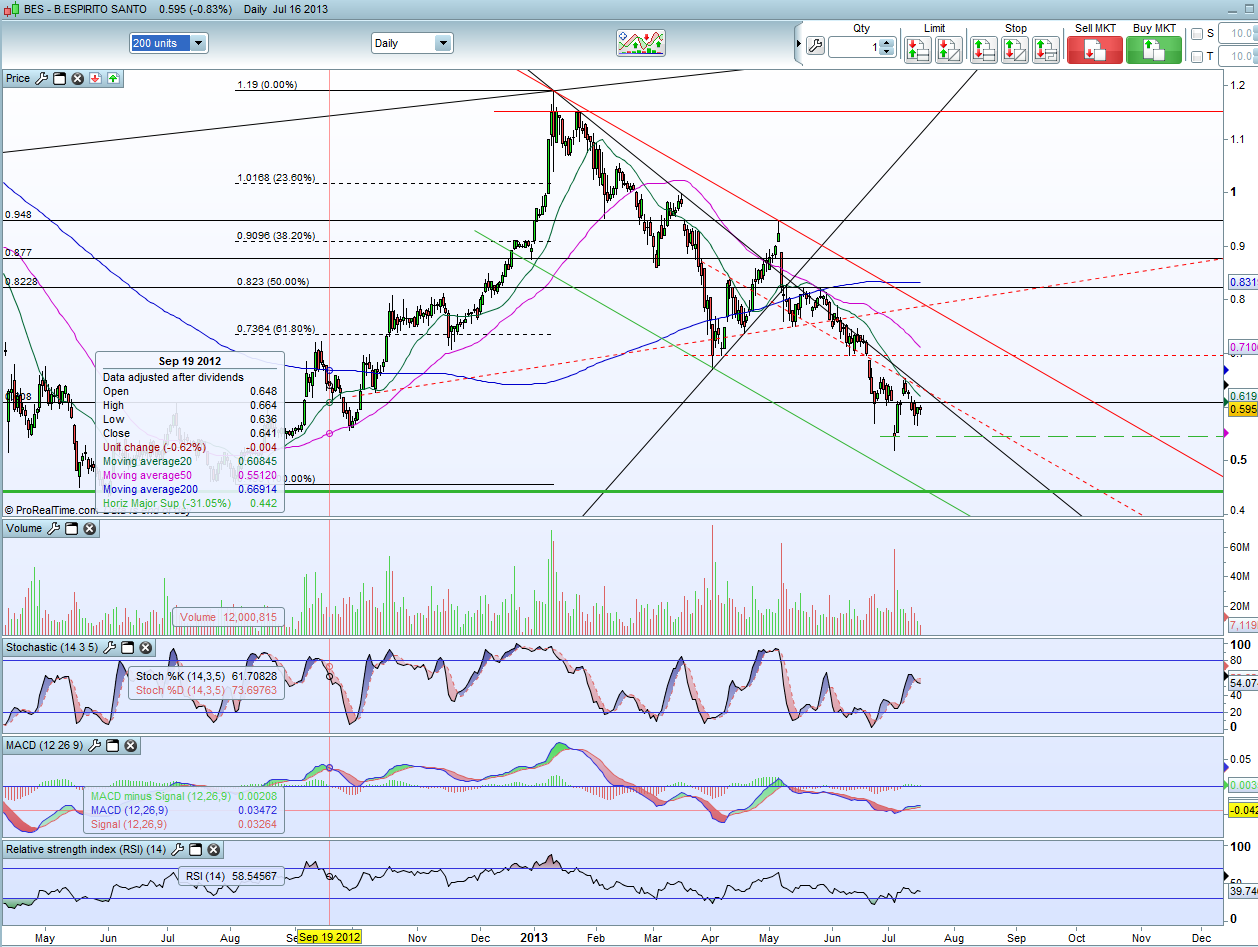Open RSI indicator settings wrench

[178, 849]
